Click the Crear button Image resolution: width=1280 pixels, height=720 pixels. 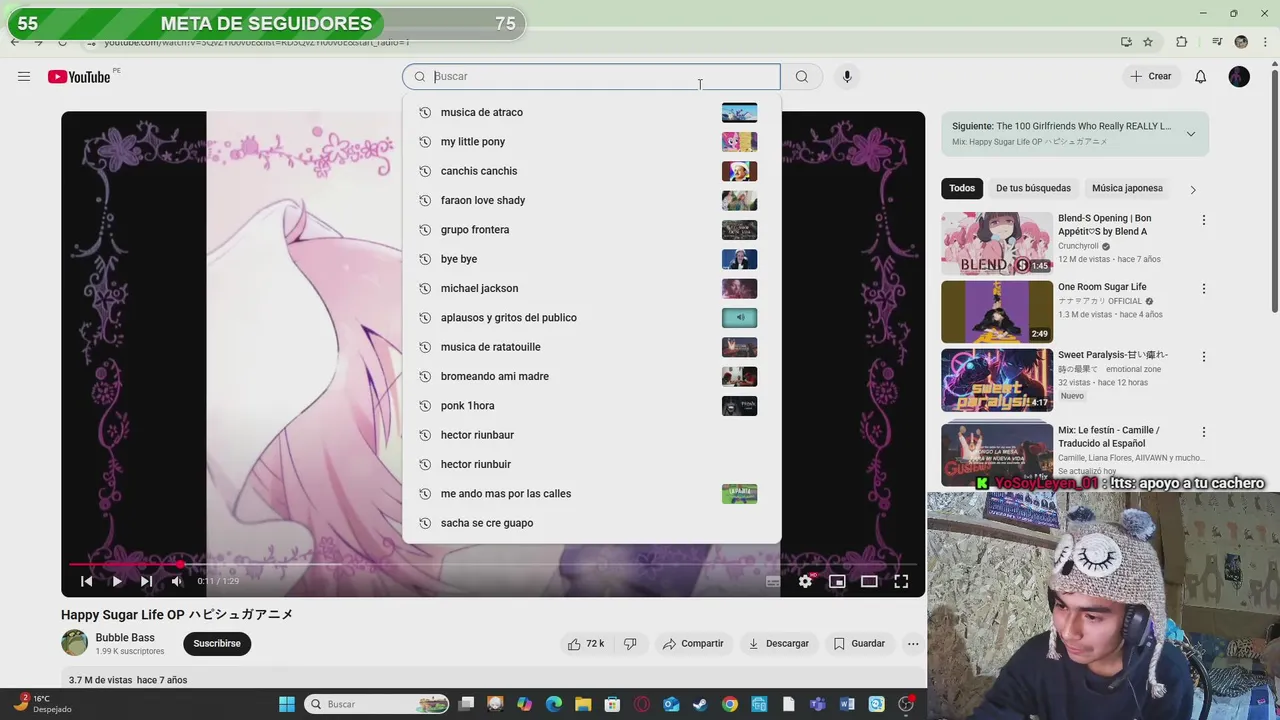[1150, 76]
